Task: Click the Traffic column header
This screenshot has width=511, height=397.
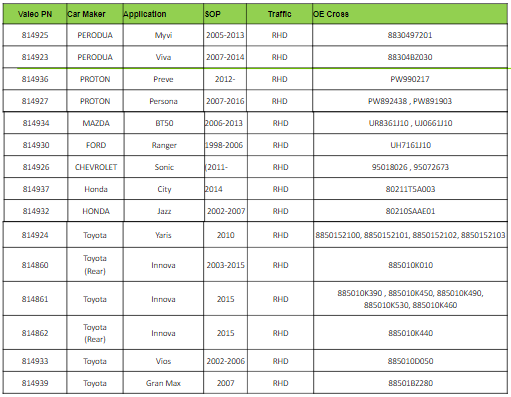Action: [280, 14]
